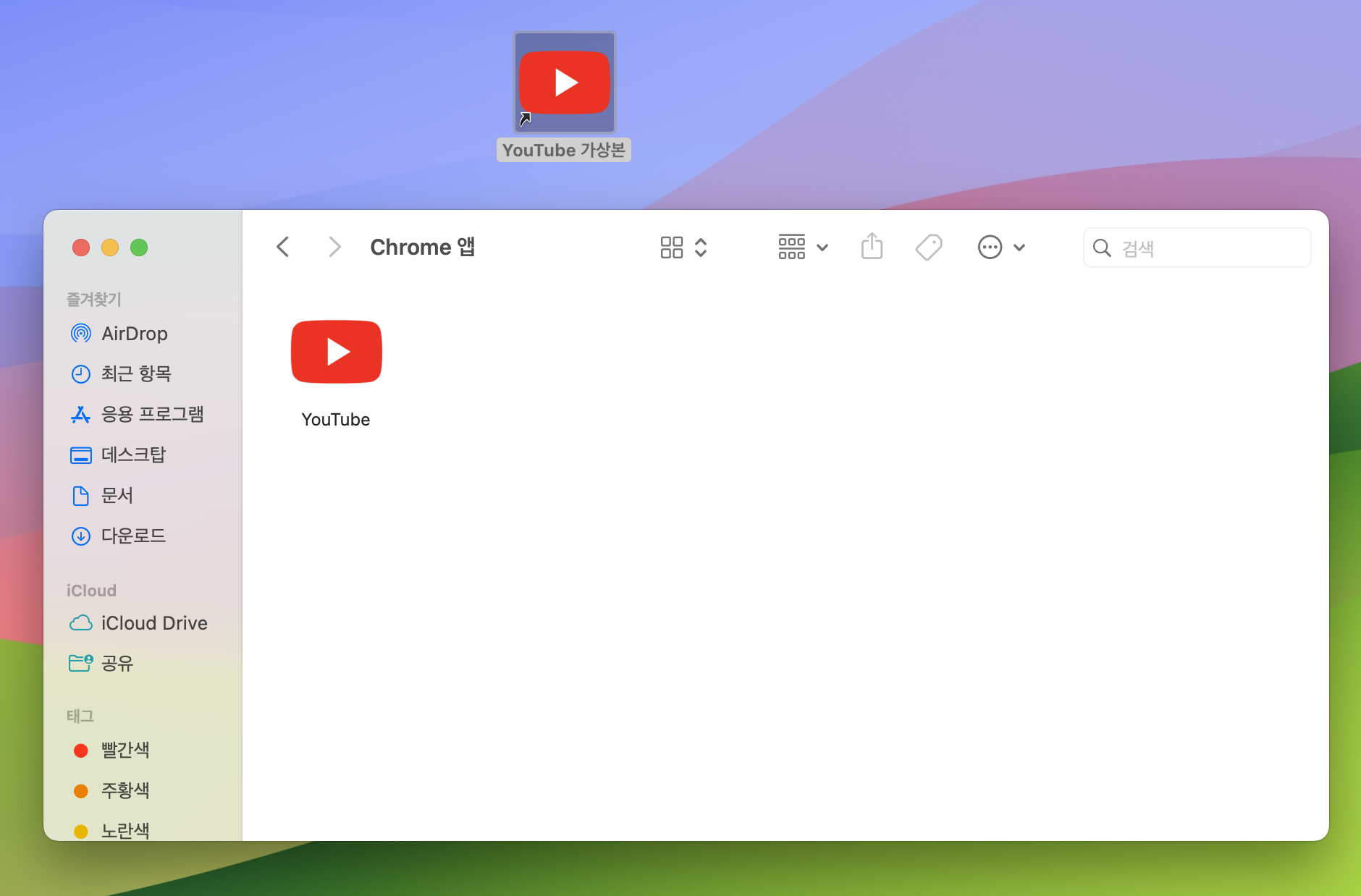Viewport: 1361px width, 896px height.
Task: Minimize the Finder window with yellow button
Action: 110,248
